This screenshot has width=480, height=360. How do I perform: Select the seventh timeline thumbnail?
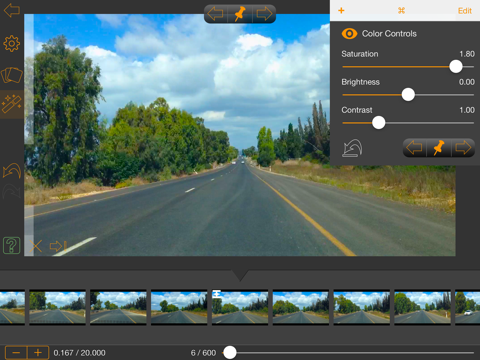click(362, 307)
